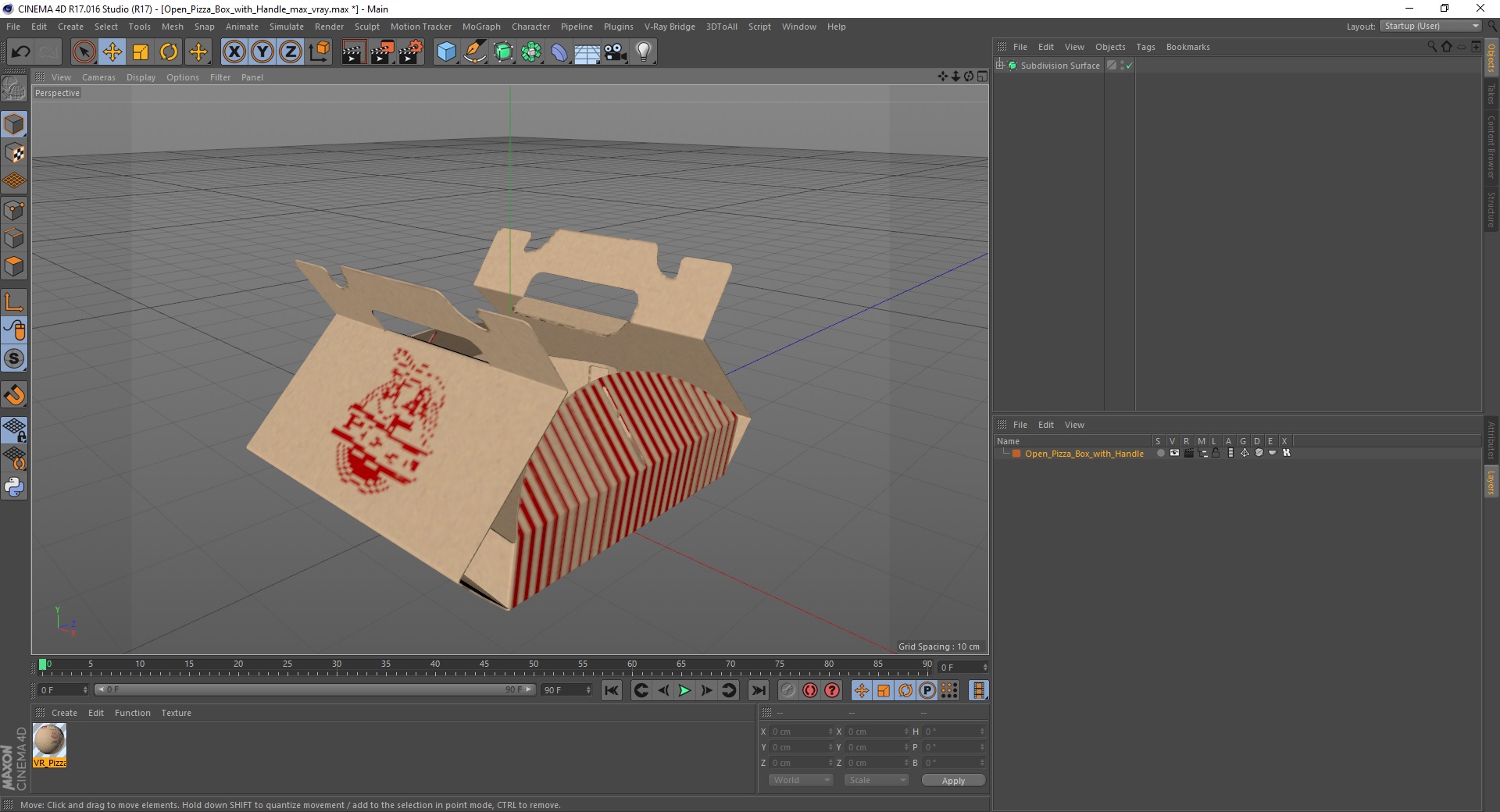
Task: Open the Spline pen tool
Action: pos(474,52)
